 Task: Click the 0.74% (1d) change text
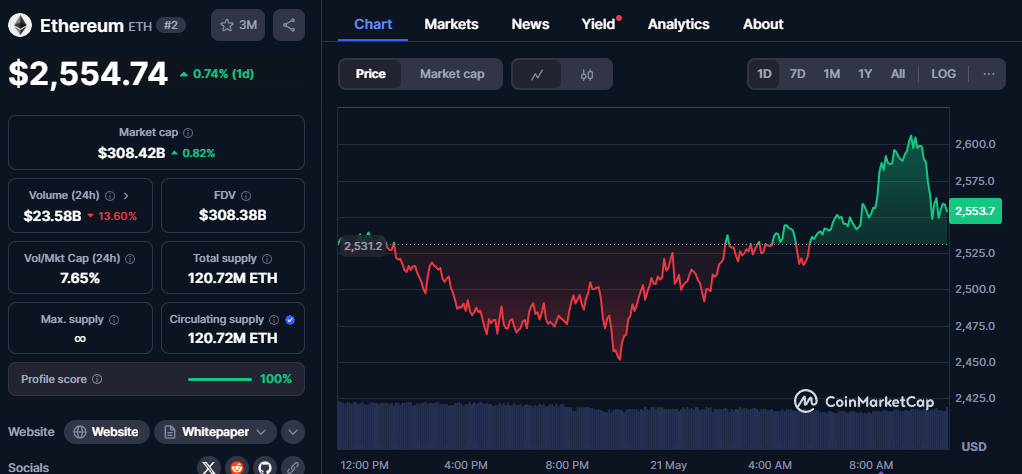click(x=217, y=74)
